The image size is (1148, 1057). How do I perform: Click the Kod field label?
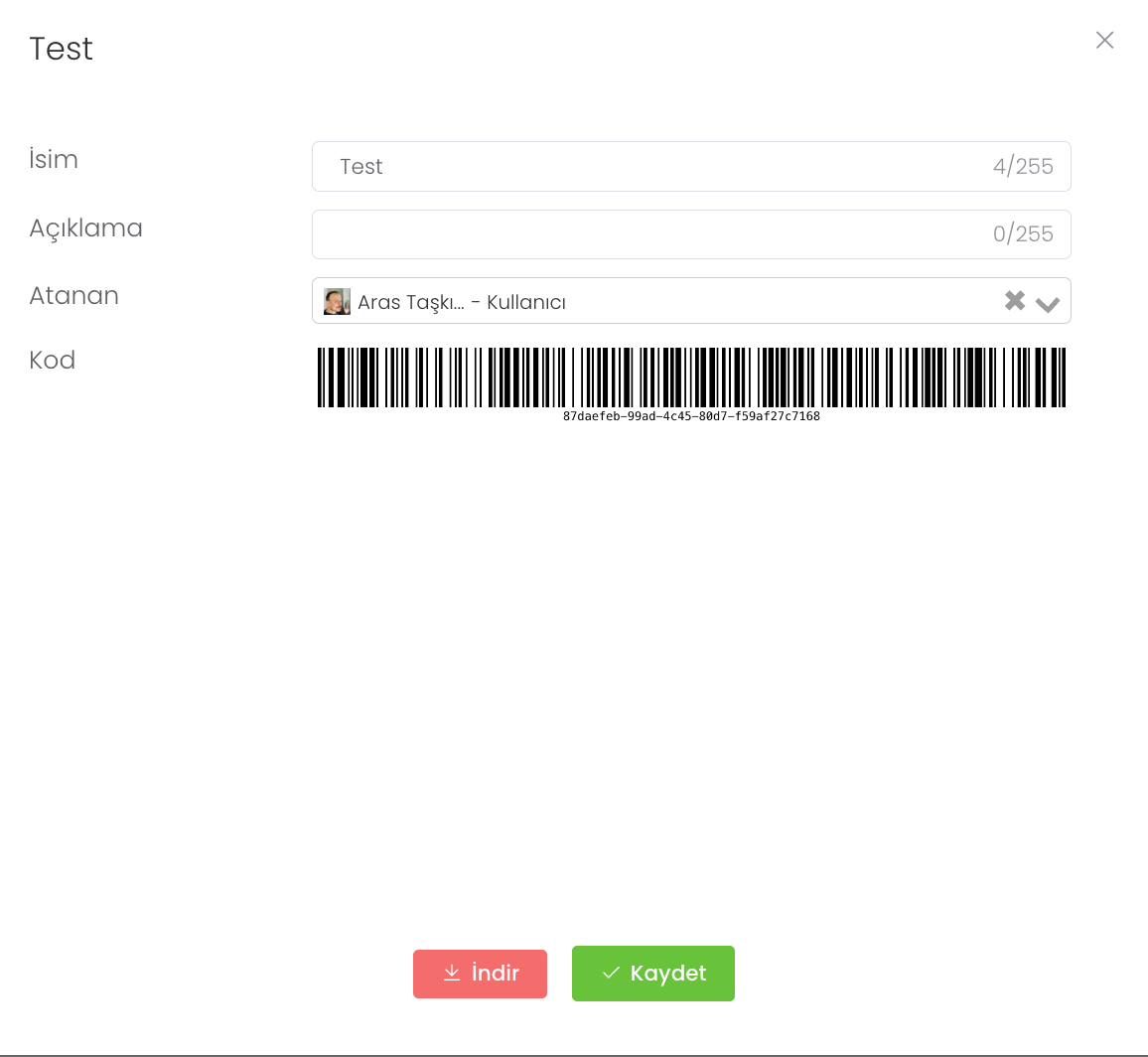coord(53,360)
